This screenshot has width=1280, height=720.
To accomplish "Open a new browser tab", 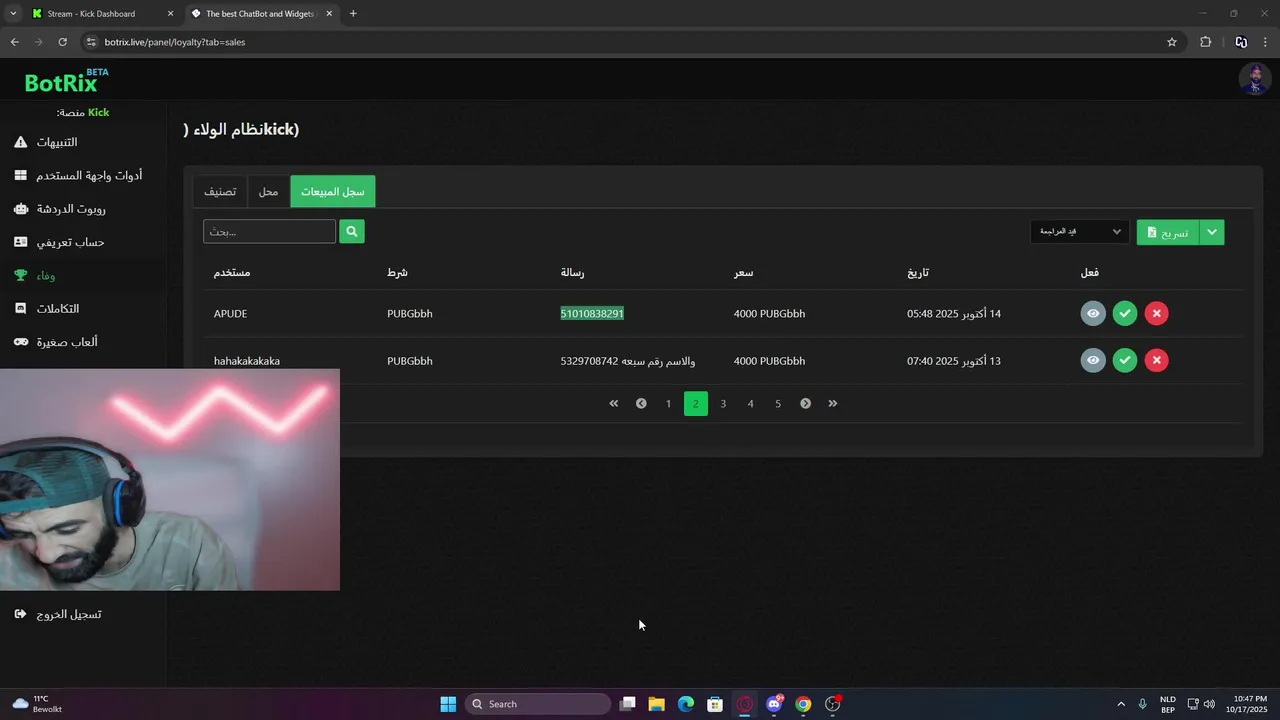I will pos(353,14).
